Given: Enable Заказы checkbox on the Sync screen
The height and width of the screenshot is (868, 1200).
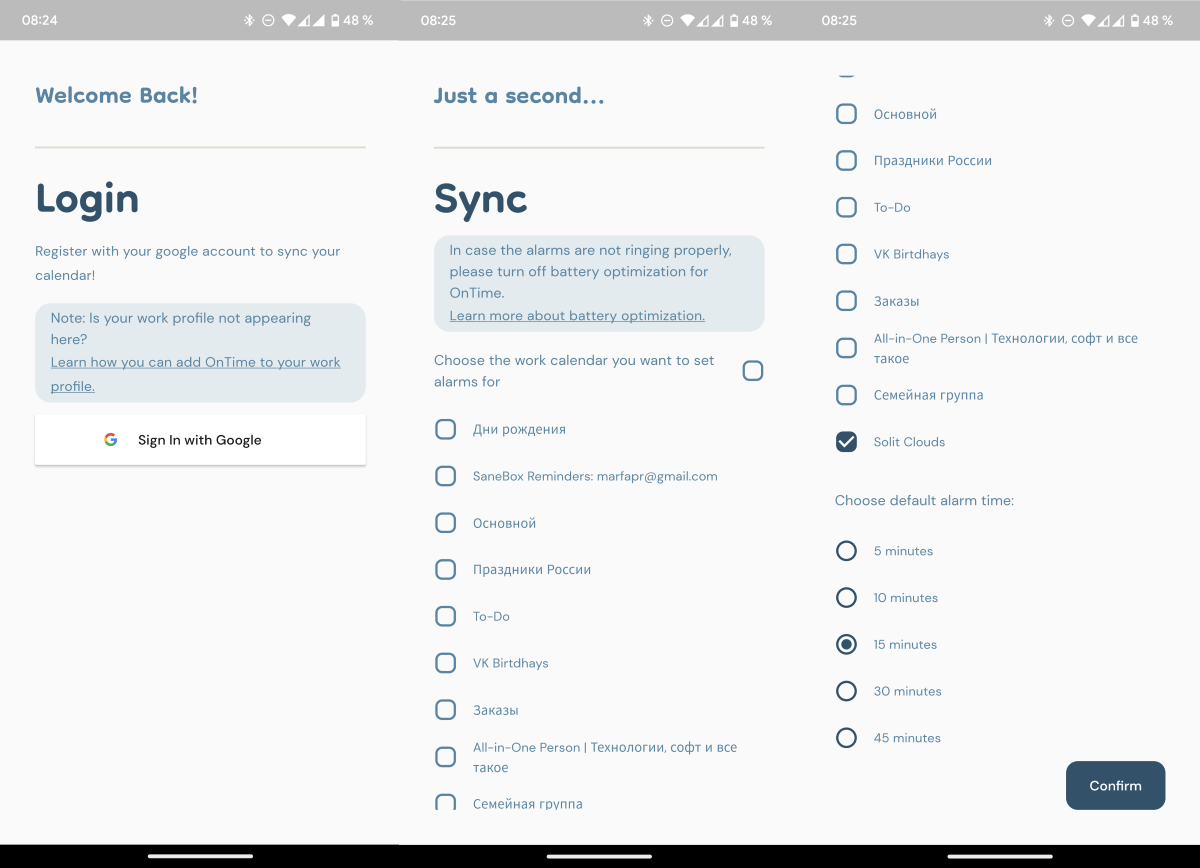Looking at the screenshot, I should [x=446, y=710].
